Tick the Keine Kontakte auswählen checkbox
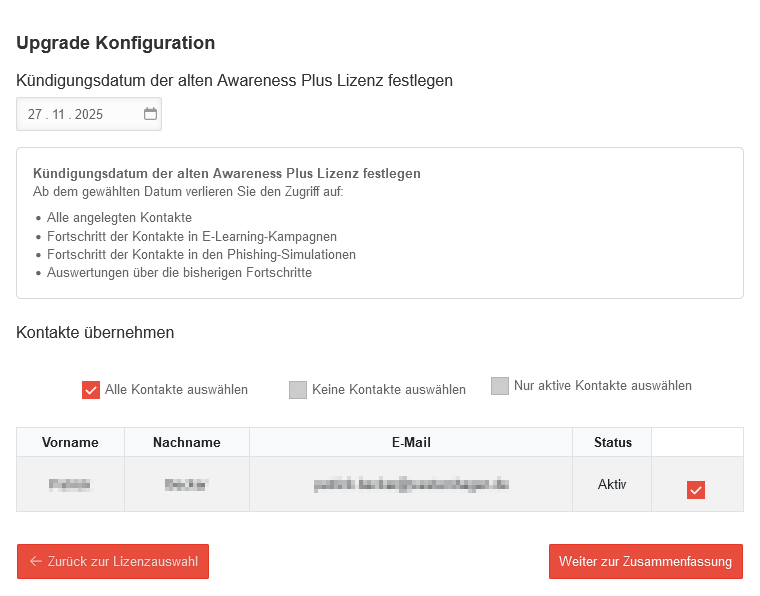 (x=298, y=390)
